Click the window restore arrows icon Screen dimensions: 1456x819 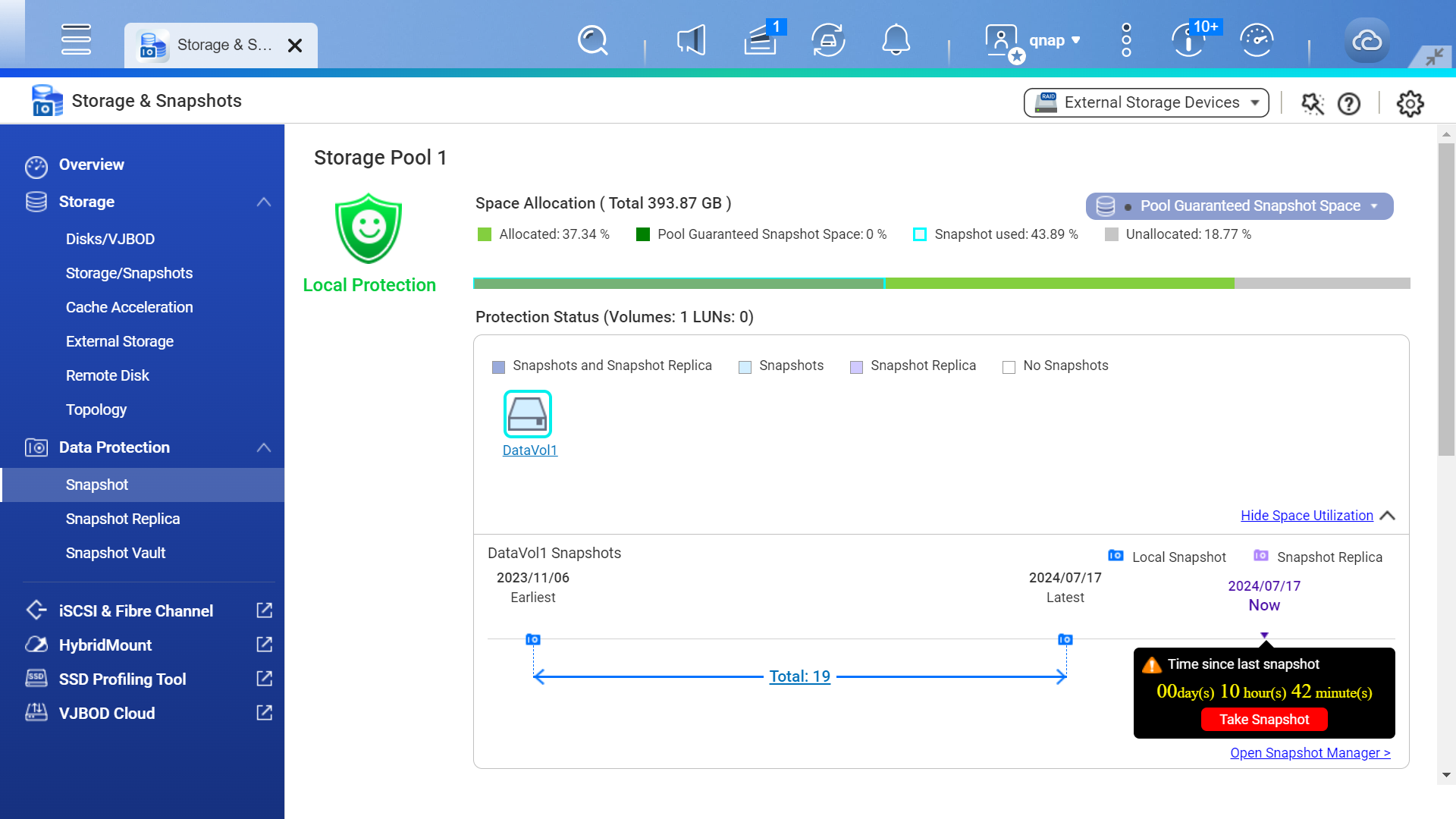tap(1434, 57)
